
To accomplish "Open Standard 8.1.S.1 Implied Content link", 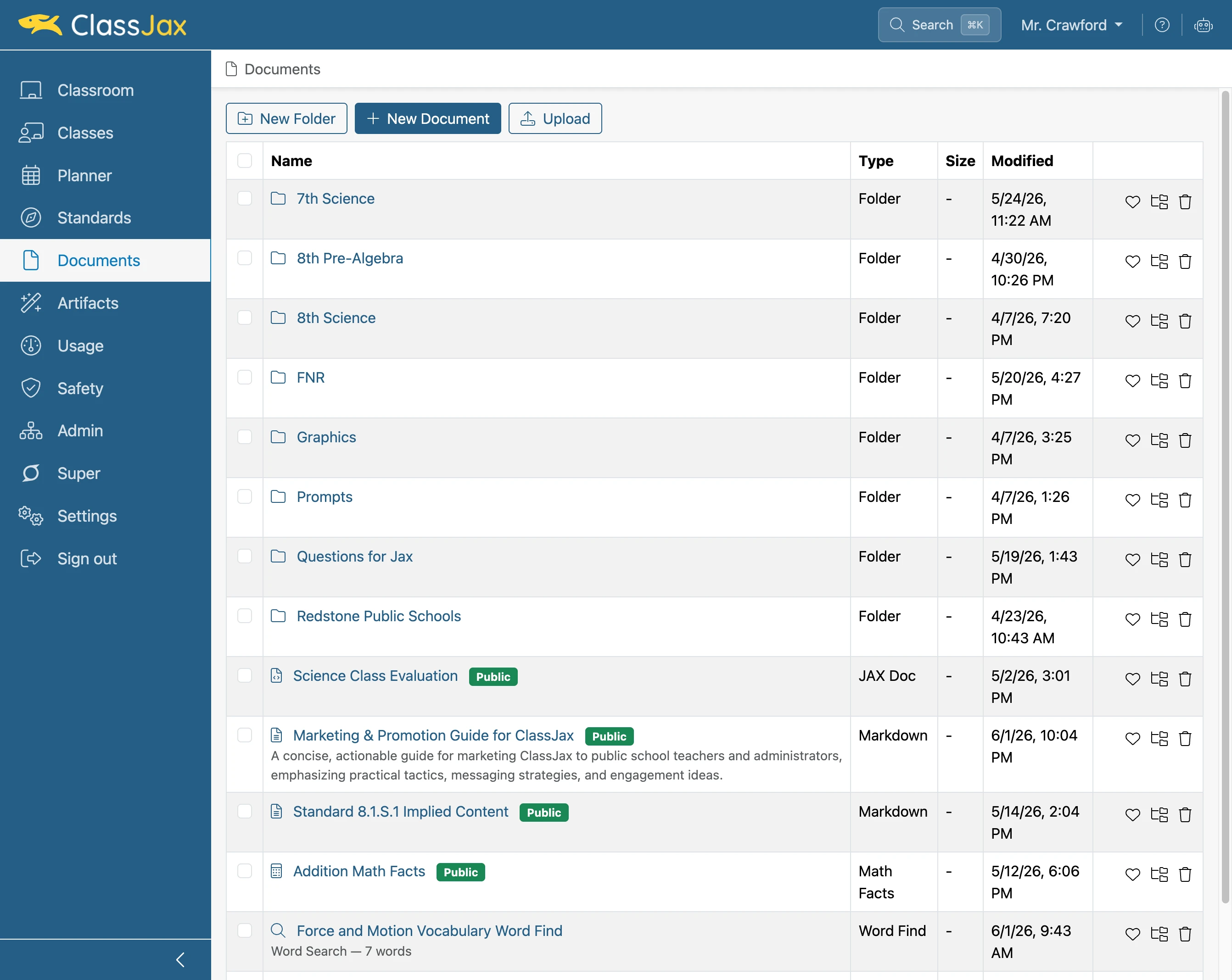I will (401, 812).
